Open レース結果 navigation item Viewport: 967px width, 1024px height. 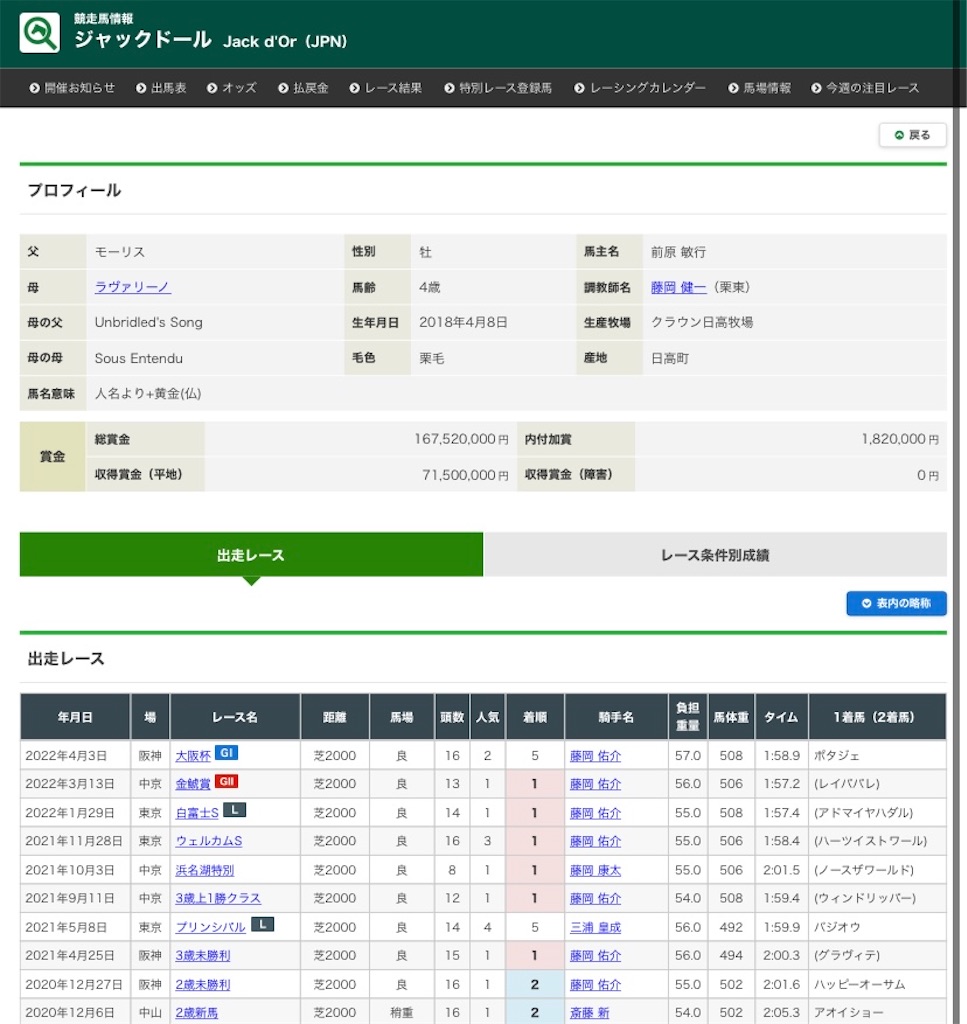pos(386,88)
